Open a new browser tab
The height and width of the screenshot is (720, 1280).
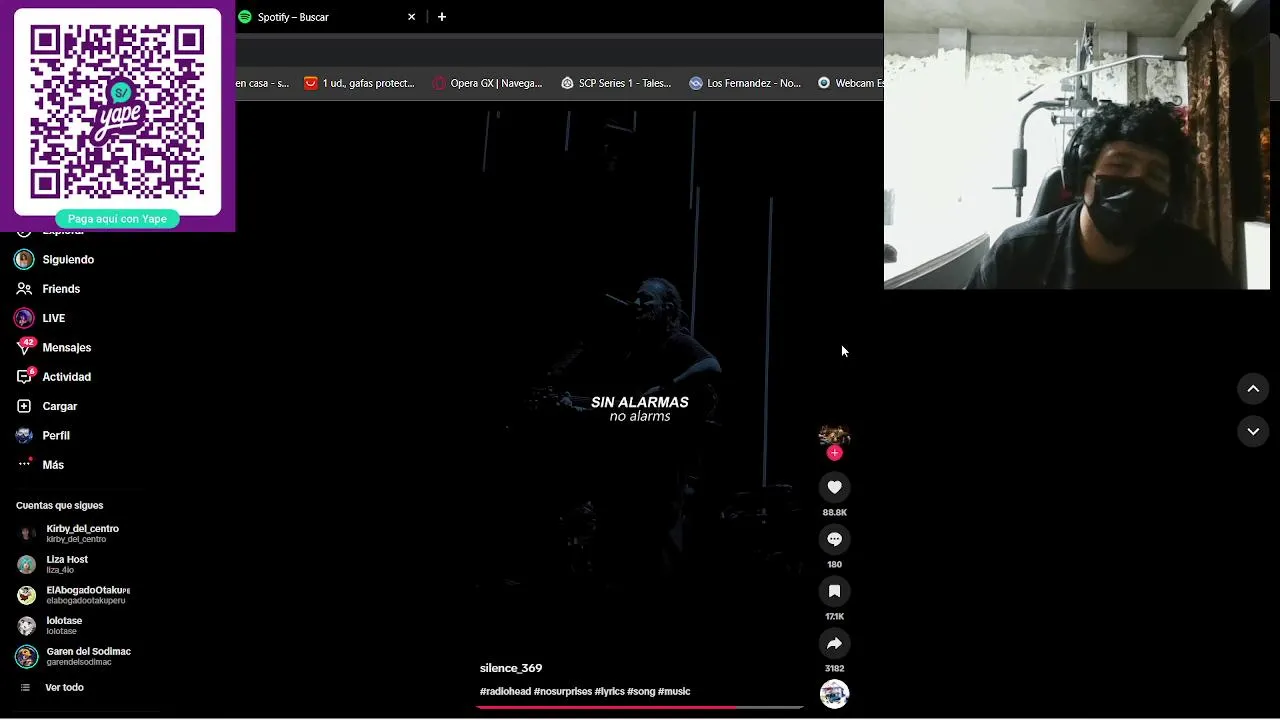[x=442, y=17]
